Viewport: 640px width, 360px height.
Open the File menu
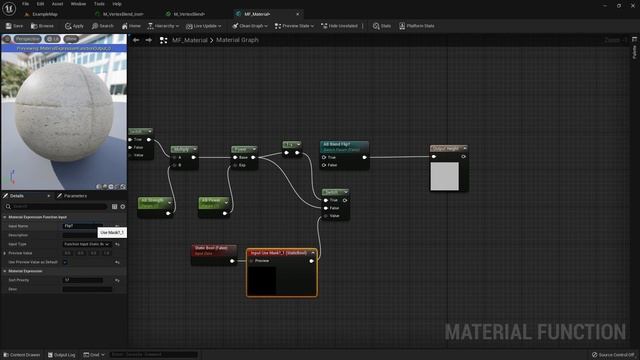25,4
